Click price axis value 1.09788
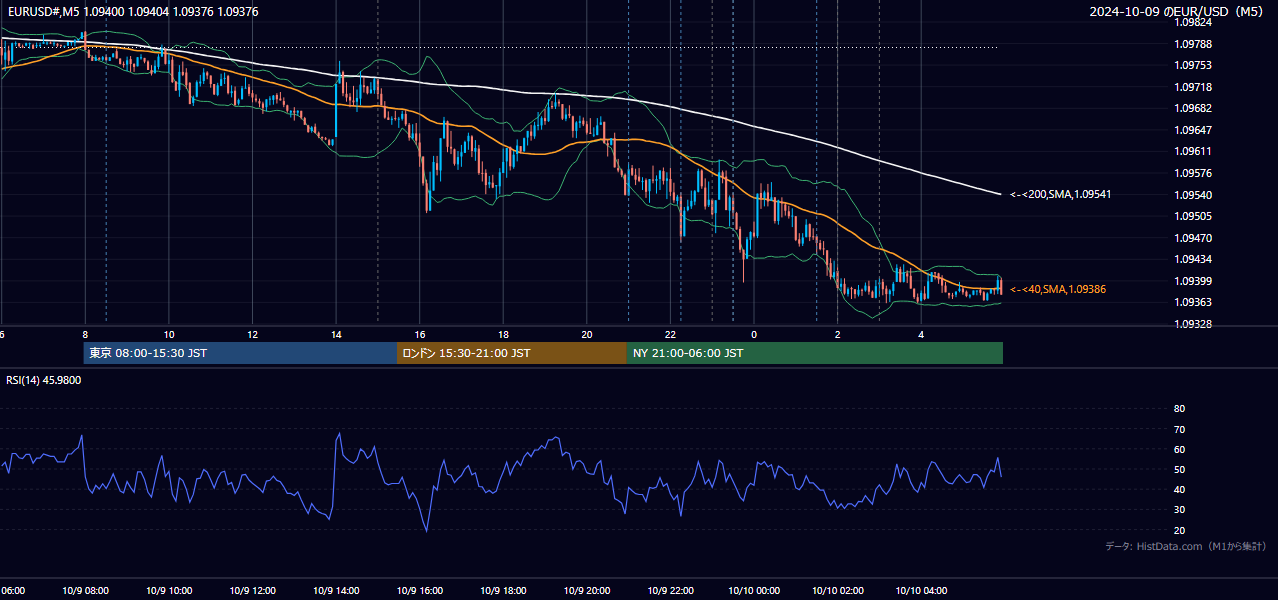This screenshot has height=600, width=1278. (x=1193, y=44)
